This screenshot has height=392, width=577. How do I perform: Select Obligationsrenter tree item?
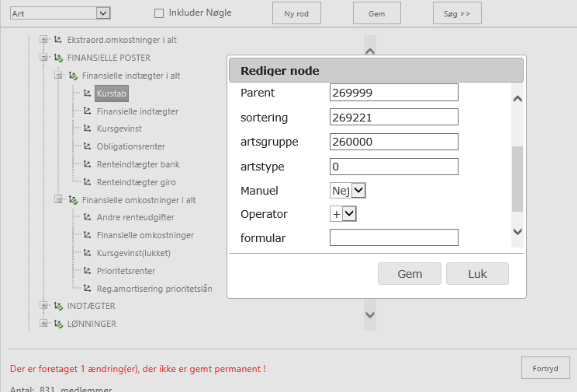[x=131, y=146]
